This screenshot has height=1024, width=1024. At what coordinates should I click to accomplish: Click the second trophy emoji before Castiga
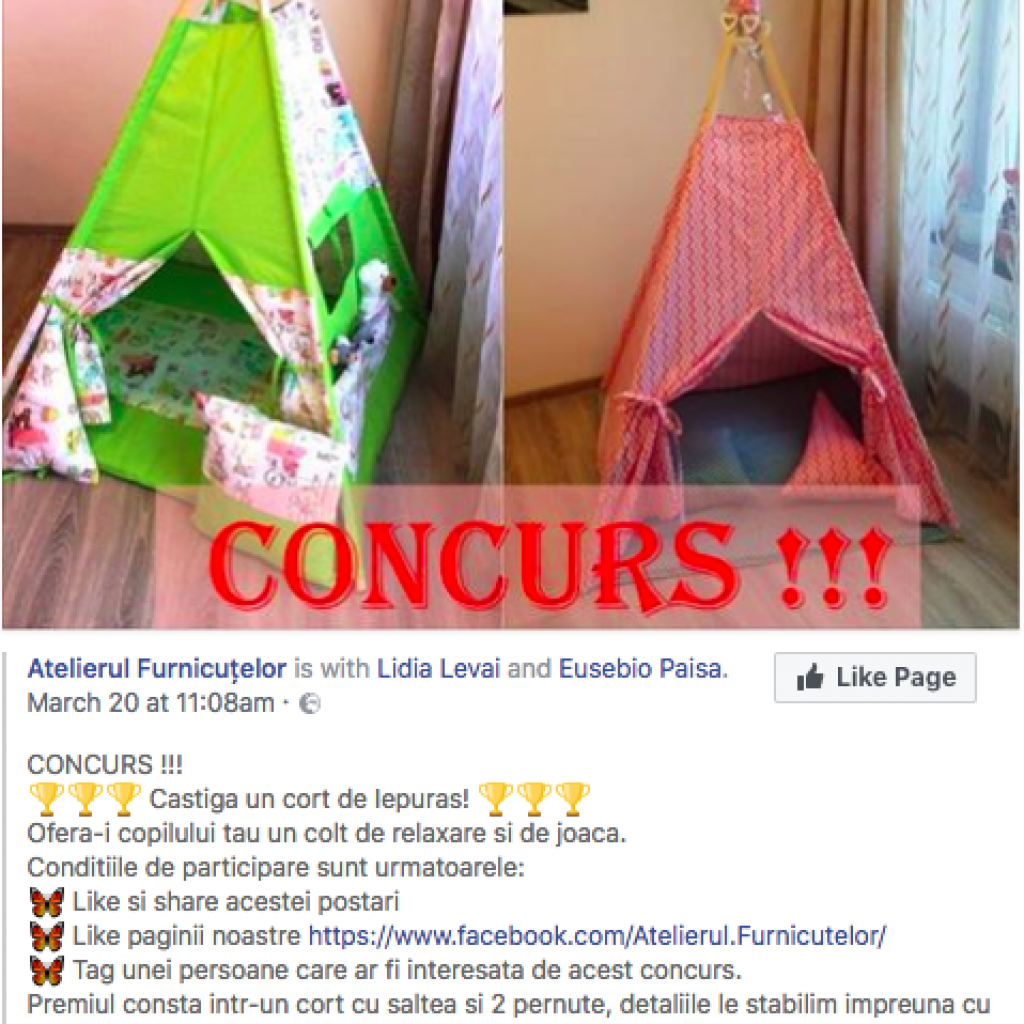point(85,799)
